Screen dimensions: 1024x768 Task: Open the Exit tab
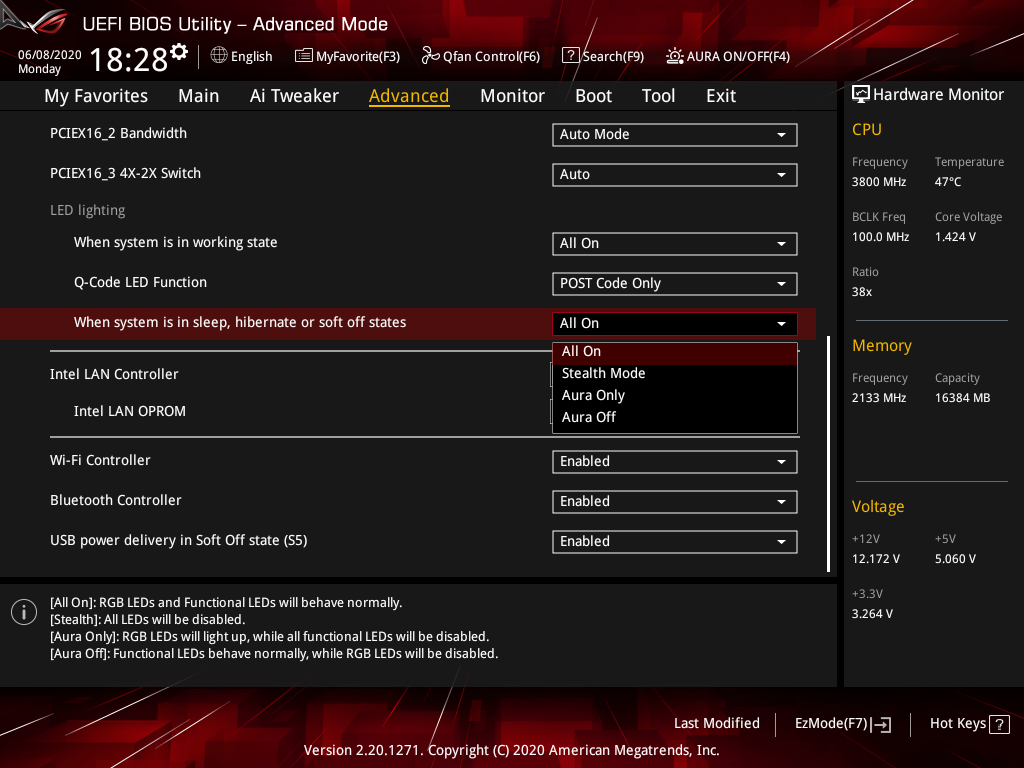pos(721,96)
